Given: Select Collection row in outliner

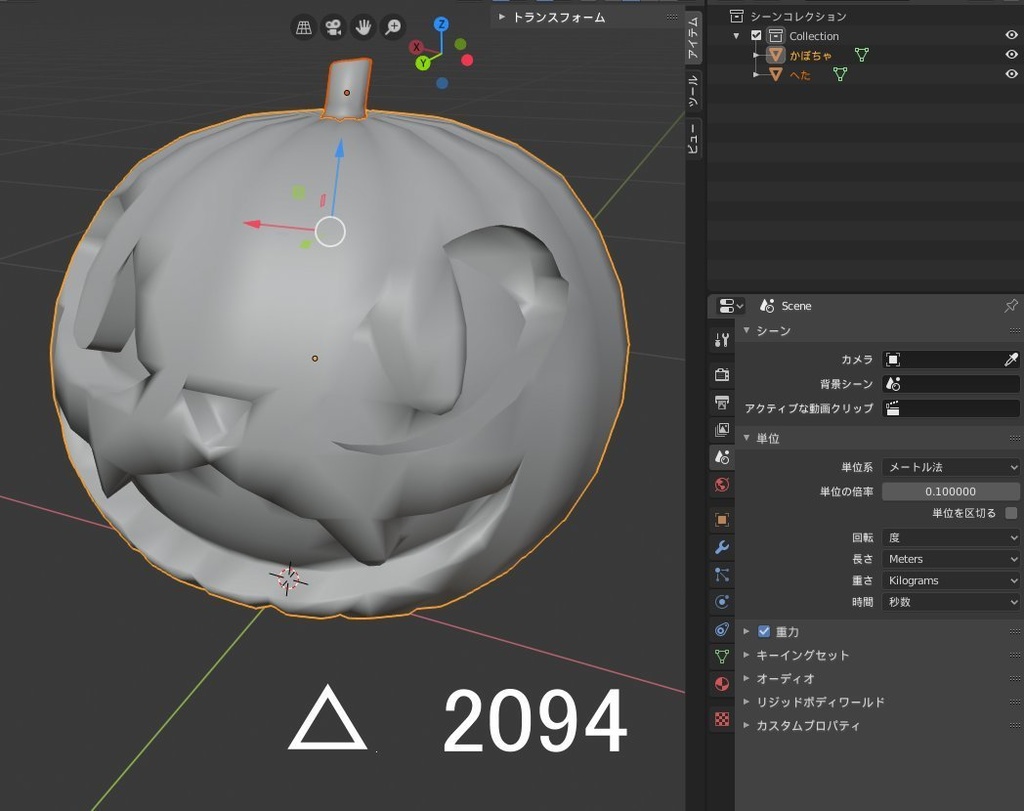Looking at the screenshot, I should pos(814,36).
